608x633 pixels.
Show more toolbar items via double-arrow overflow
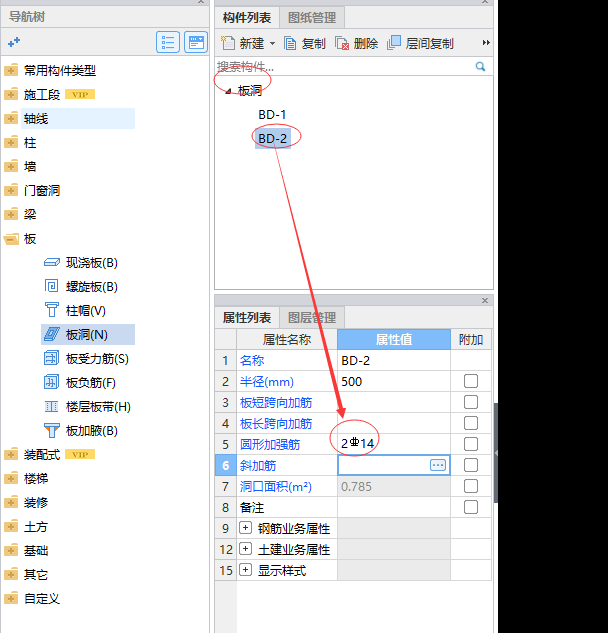click(486, 42)
